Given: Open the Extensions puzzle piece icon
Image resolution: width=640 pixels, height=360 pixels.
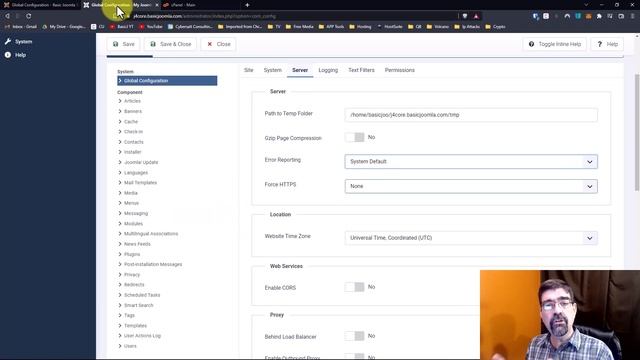Looking at the screenshot, I should click(x=599, y=16).
